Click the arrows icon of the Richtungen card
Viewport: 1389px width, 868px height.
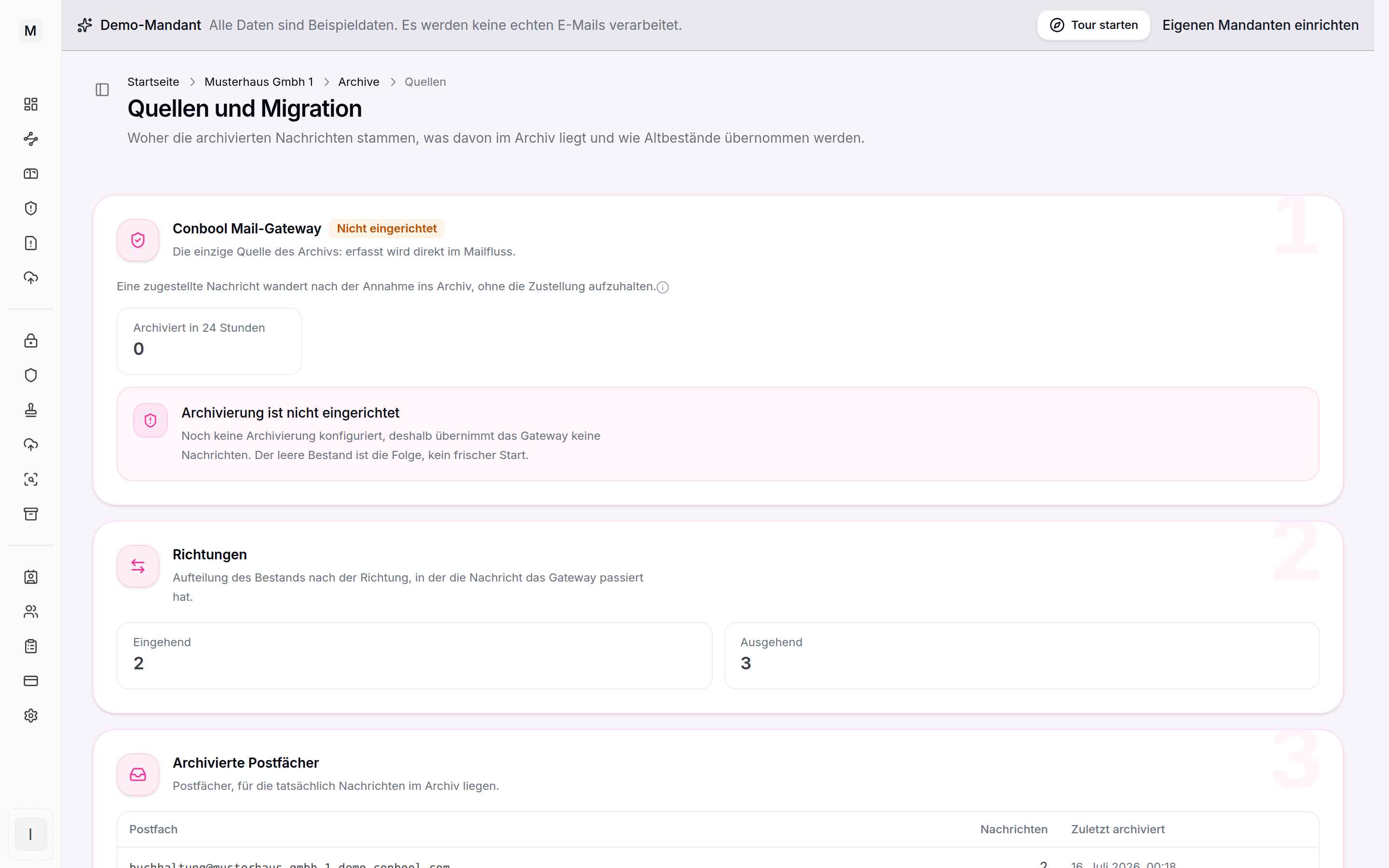click(138, 566)
